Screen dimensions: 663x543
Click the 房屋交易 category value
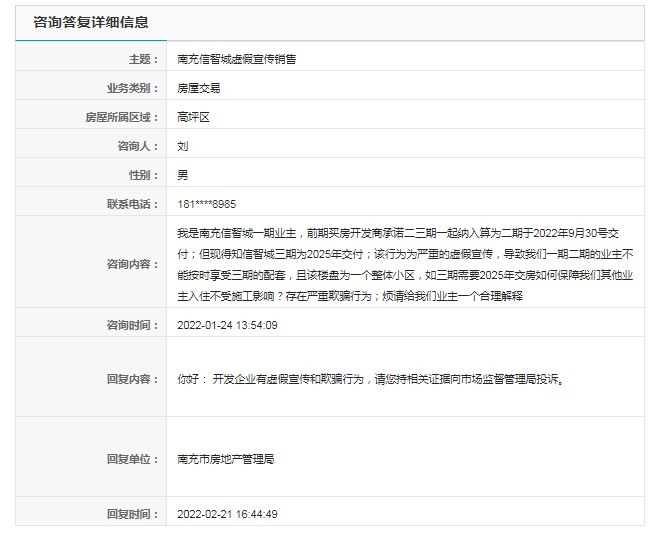[198, 88]
